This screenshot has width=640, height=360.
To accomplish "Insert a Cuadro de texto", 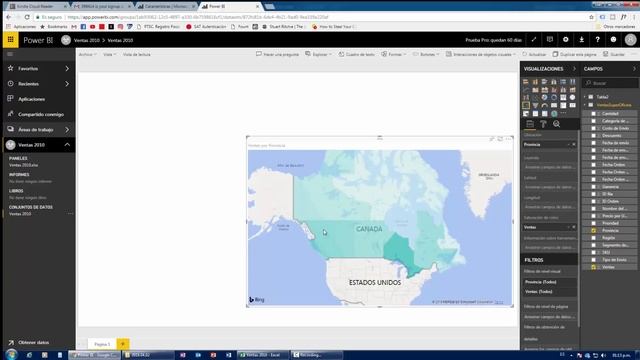I will click(x=356, y=54).
